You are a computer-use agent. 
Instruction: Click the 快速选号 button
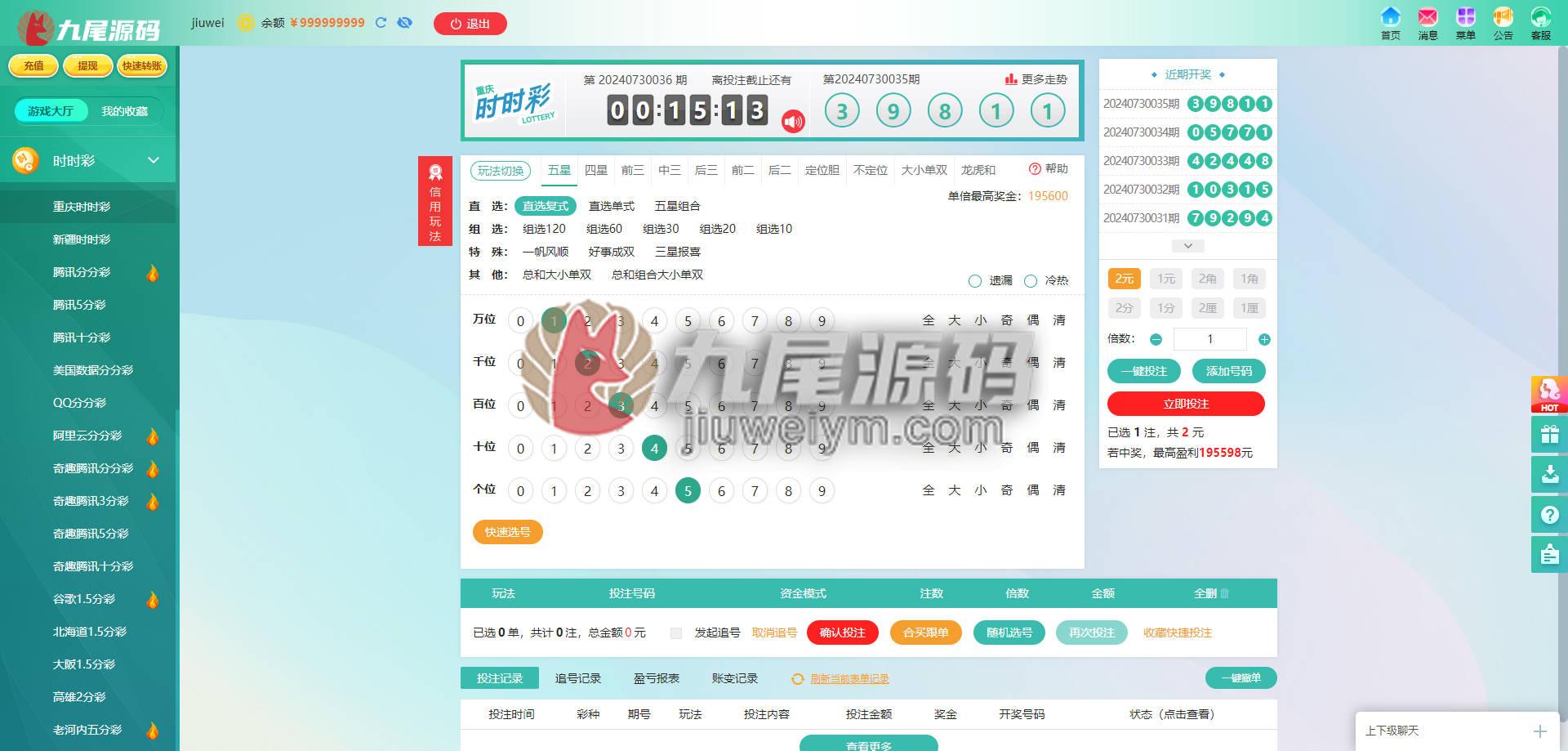point(508,532)
